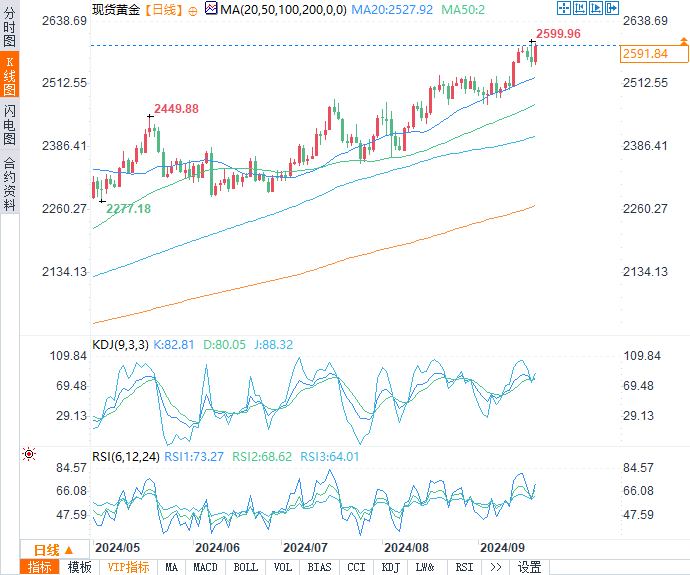Open the MA indicator settings icon

(x=211, y=8)
